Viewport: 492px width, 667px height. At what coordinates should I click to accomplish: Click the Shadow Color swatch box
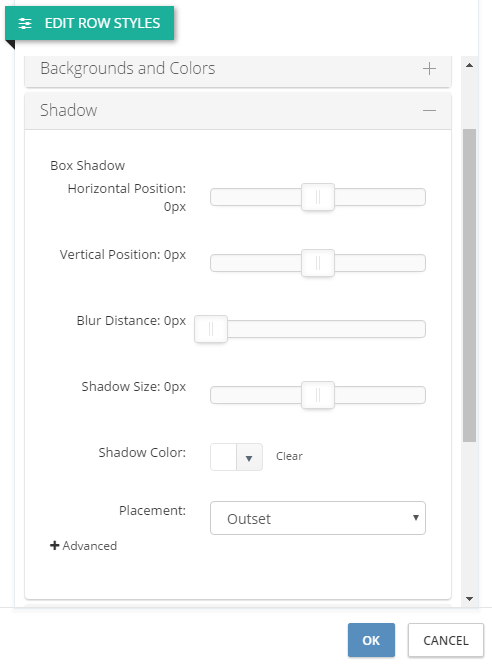[x=224, y=457]
